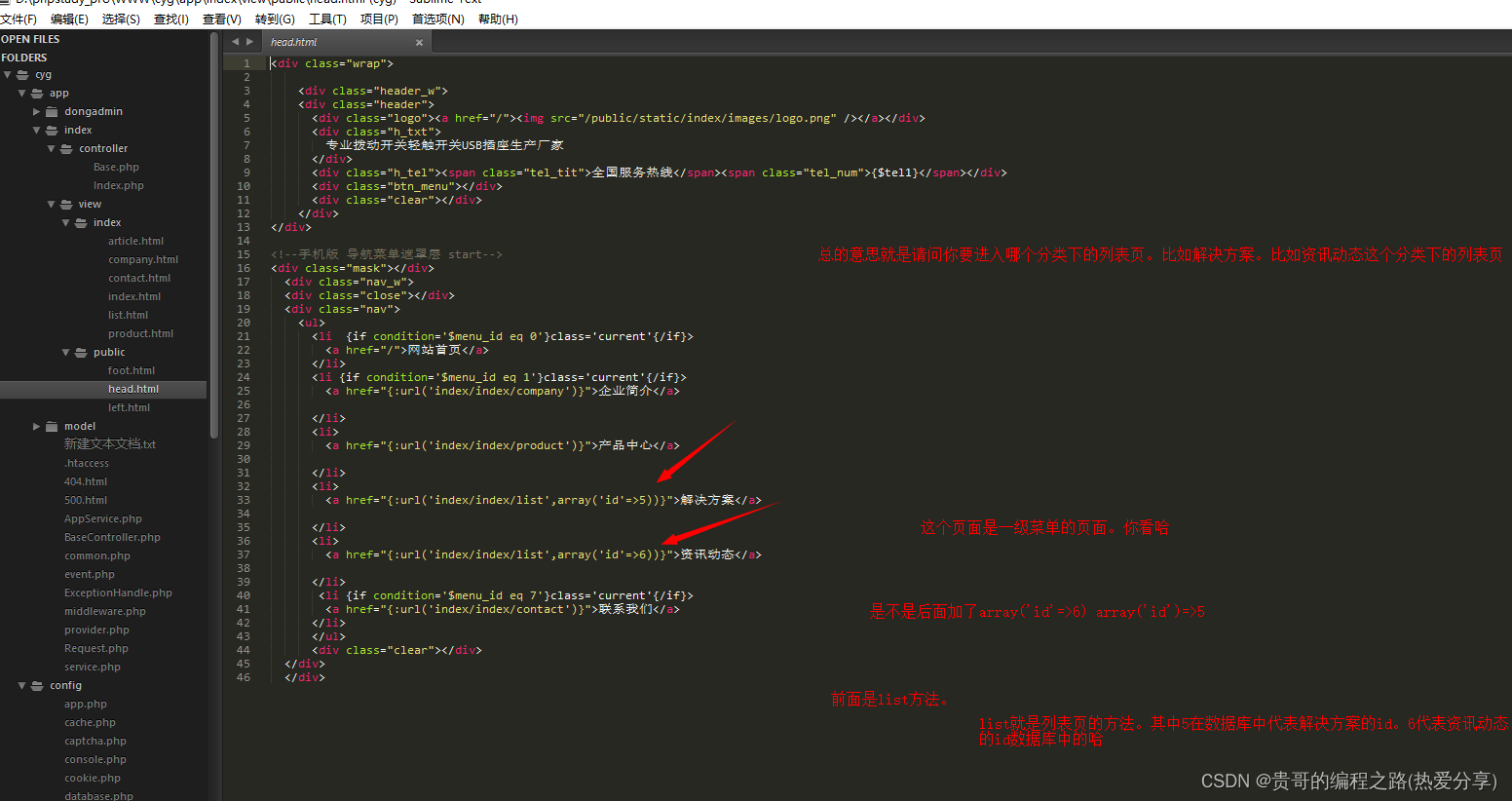Open common.php file
Image resolution: width=1512 pixels, height=801 pixels.
97,556
